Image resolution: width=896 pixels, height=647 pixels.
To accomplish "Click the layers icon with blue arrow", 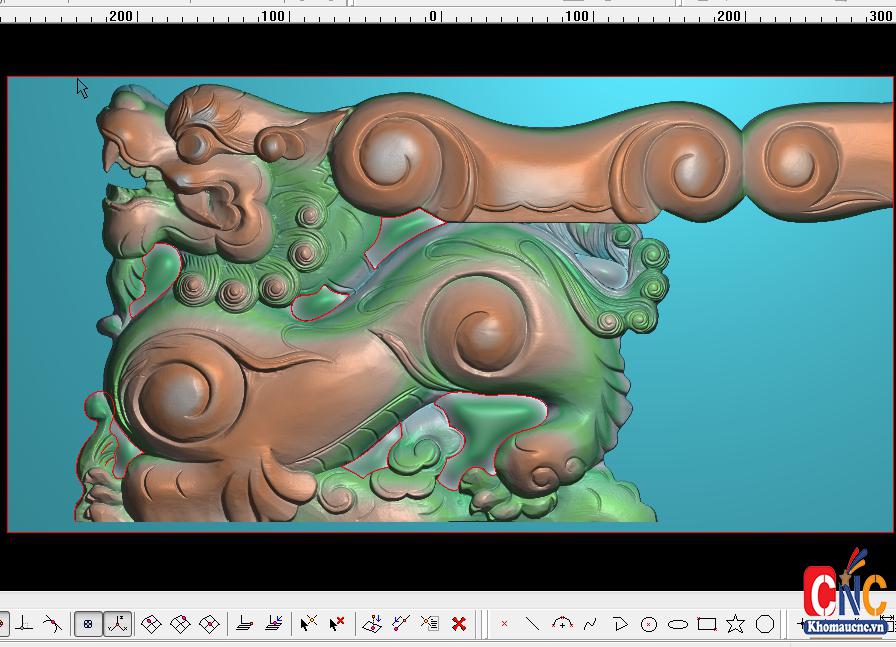I will coord(274,624).
